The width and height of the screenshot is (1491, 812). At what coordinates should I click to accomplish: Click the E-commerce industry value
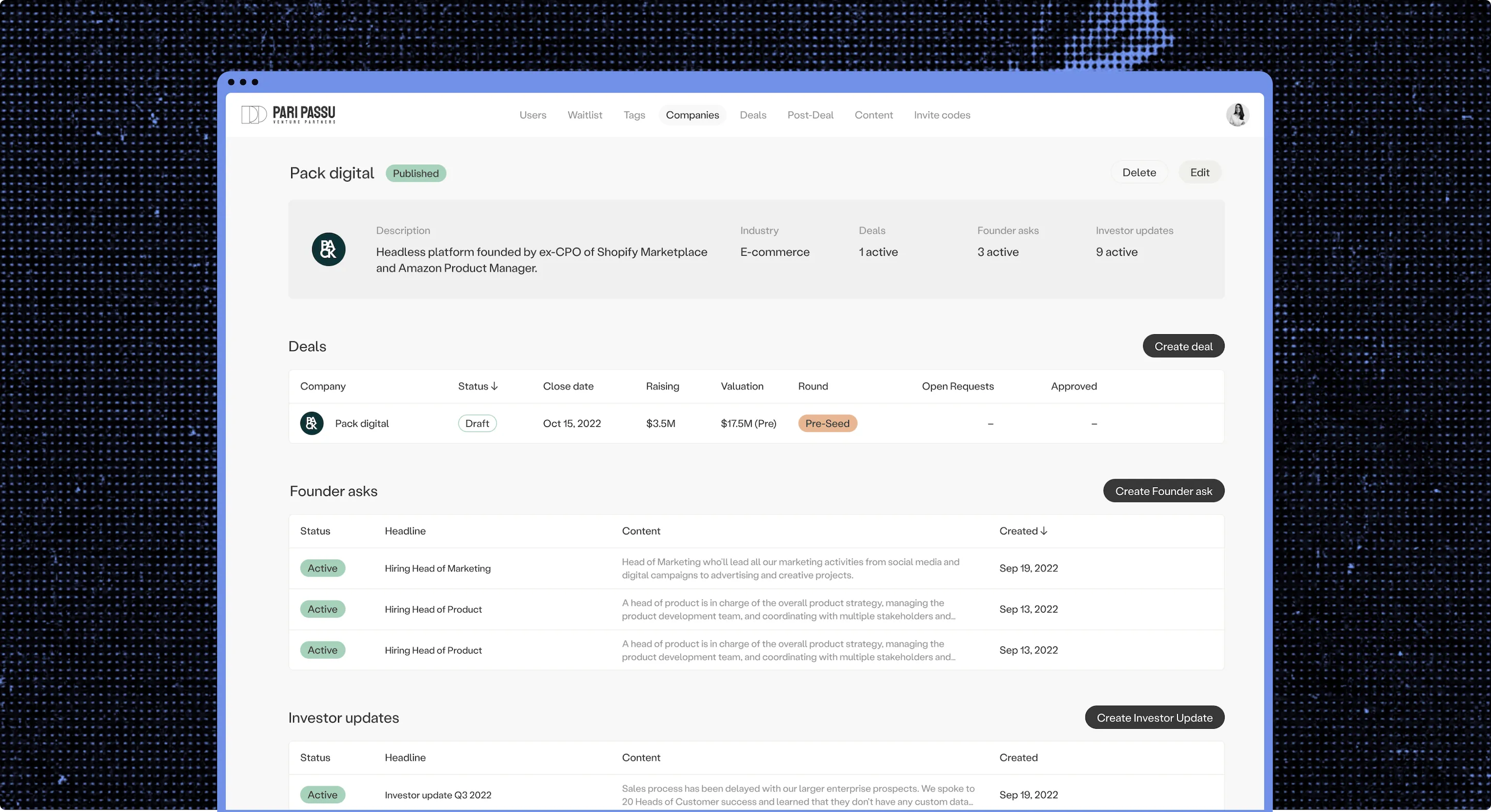point(774,252)
